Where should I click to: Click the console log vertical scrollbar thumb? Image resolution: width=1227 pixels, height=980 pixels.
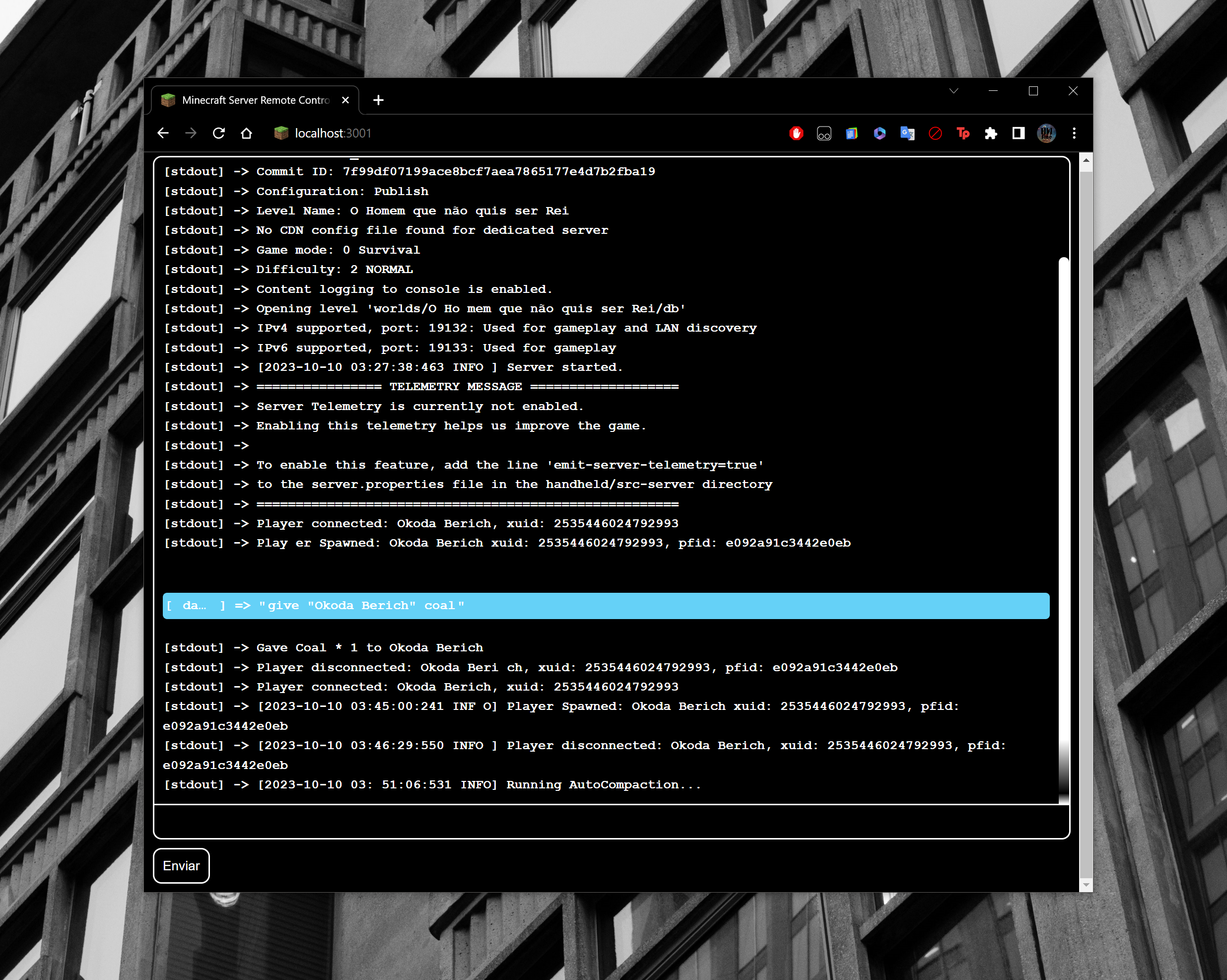point(1063,512)
